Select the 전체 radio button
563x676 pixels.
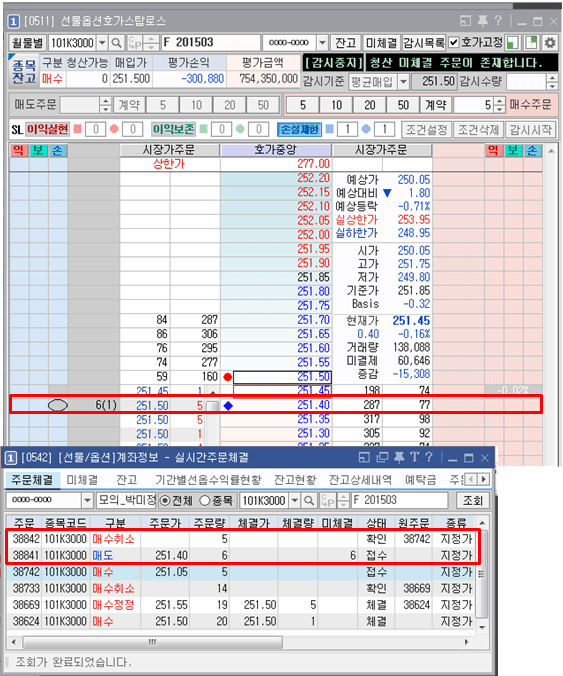coord(165,501)
